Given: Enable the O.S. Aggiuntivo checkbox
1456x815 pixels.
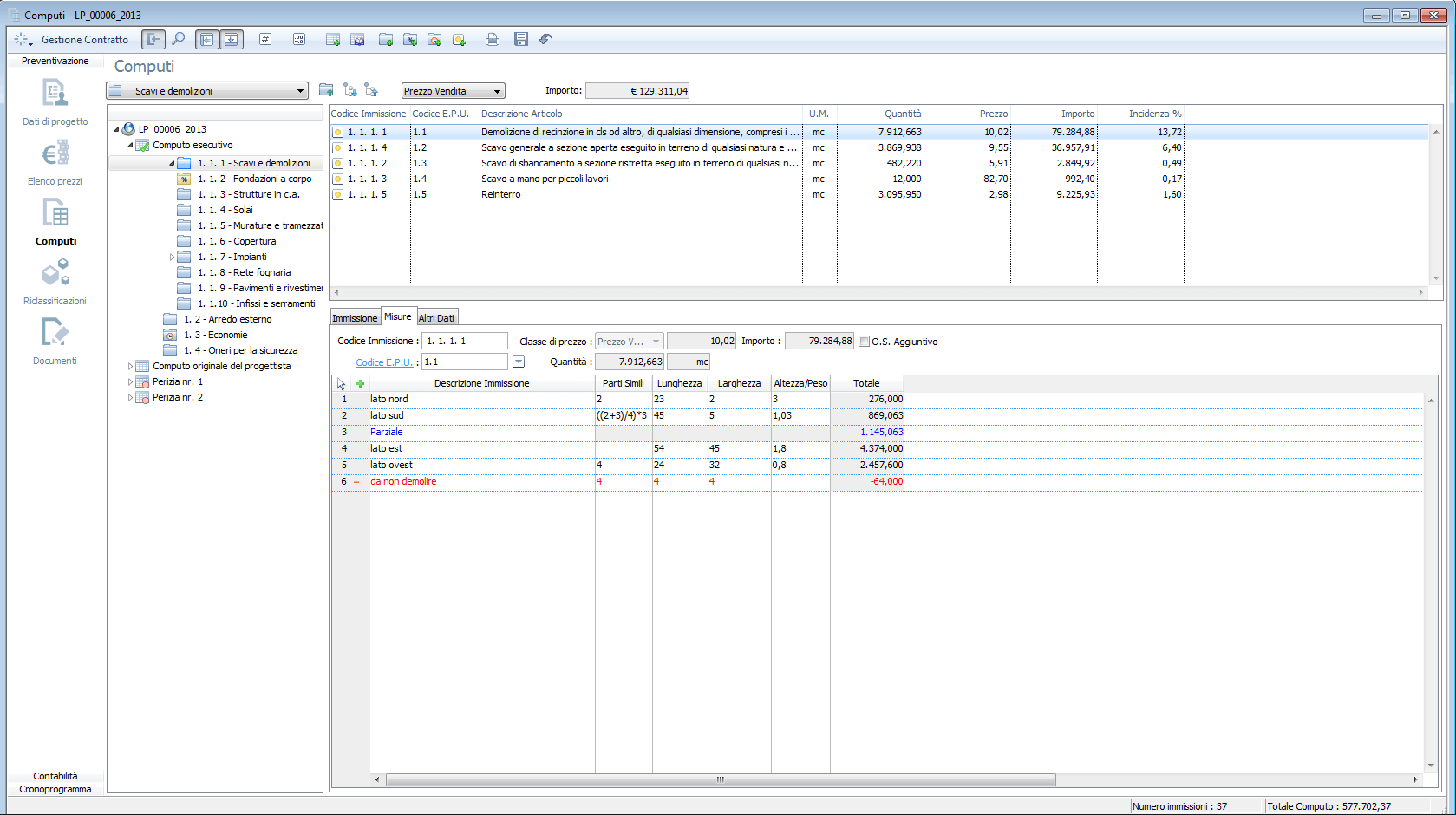Looking at the screenshot, I should coord(864,342).
